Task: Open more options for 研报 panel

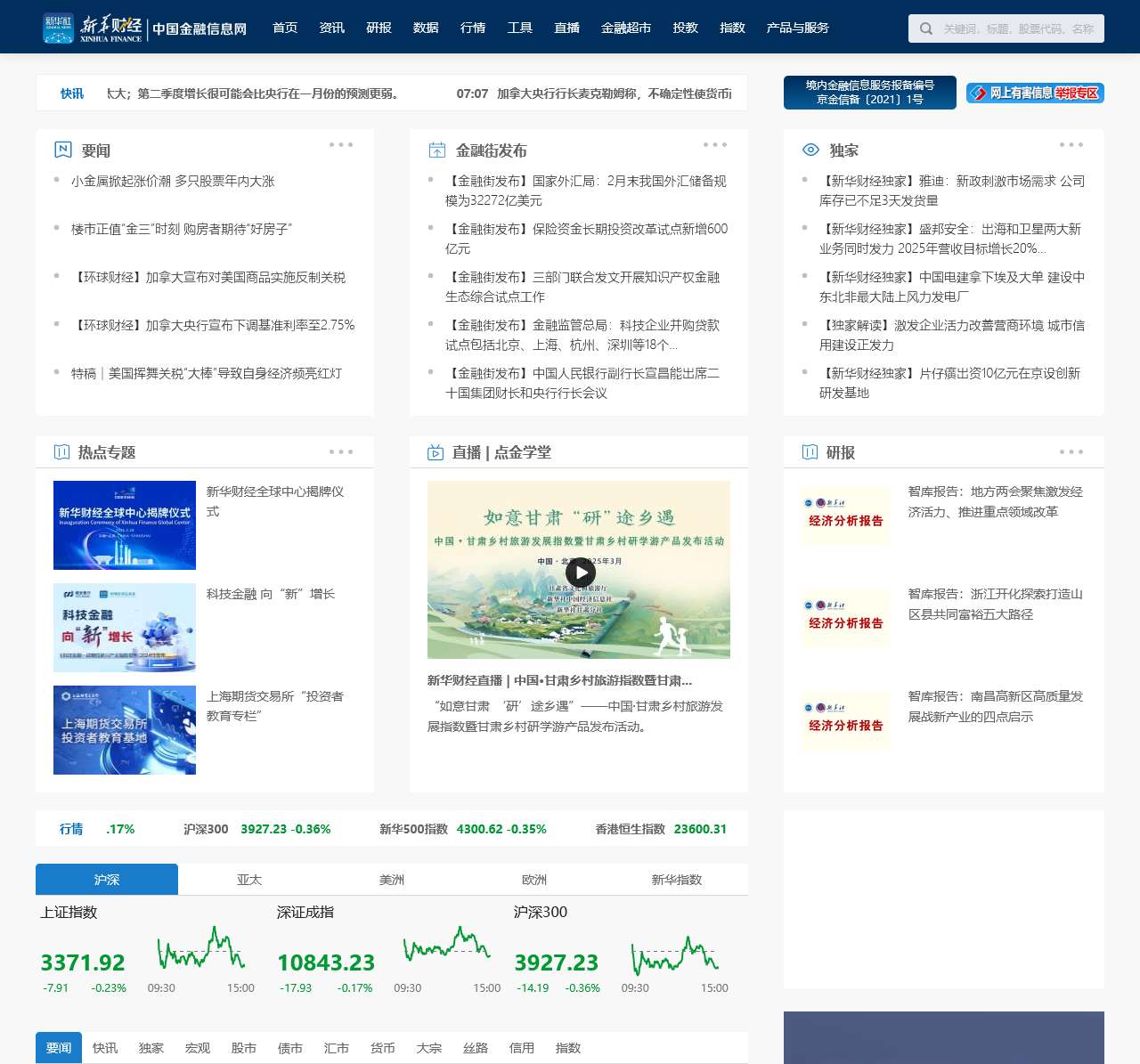Action: [x=1071, y=451]
